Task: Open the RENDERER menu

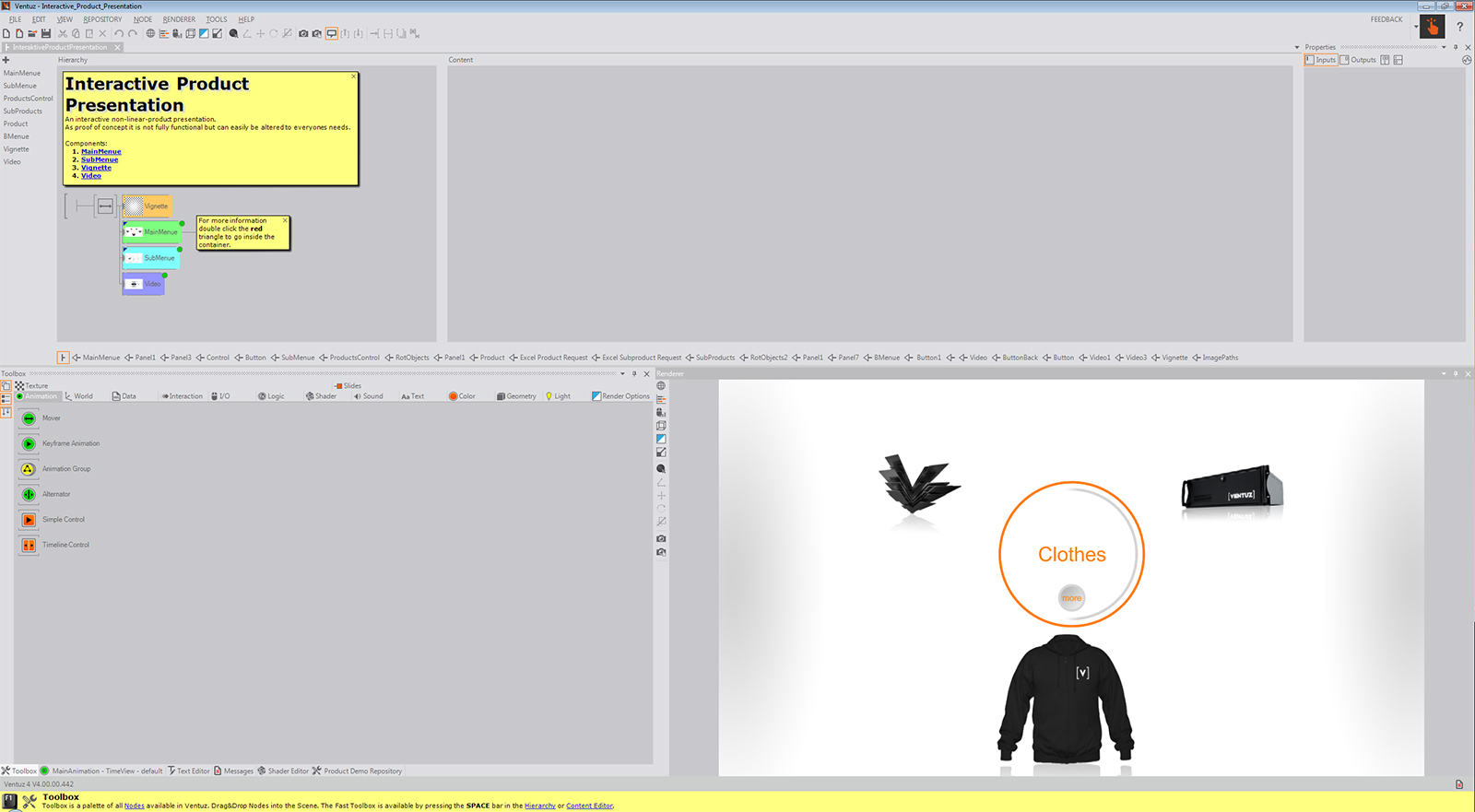Action: 179,19
